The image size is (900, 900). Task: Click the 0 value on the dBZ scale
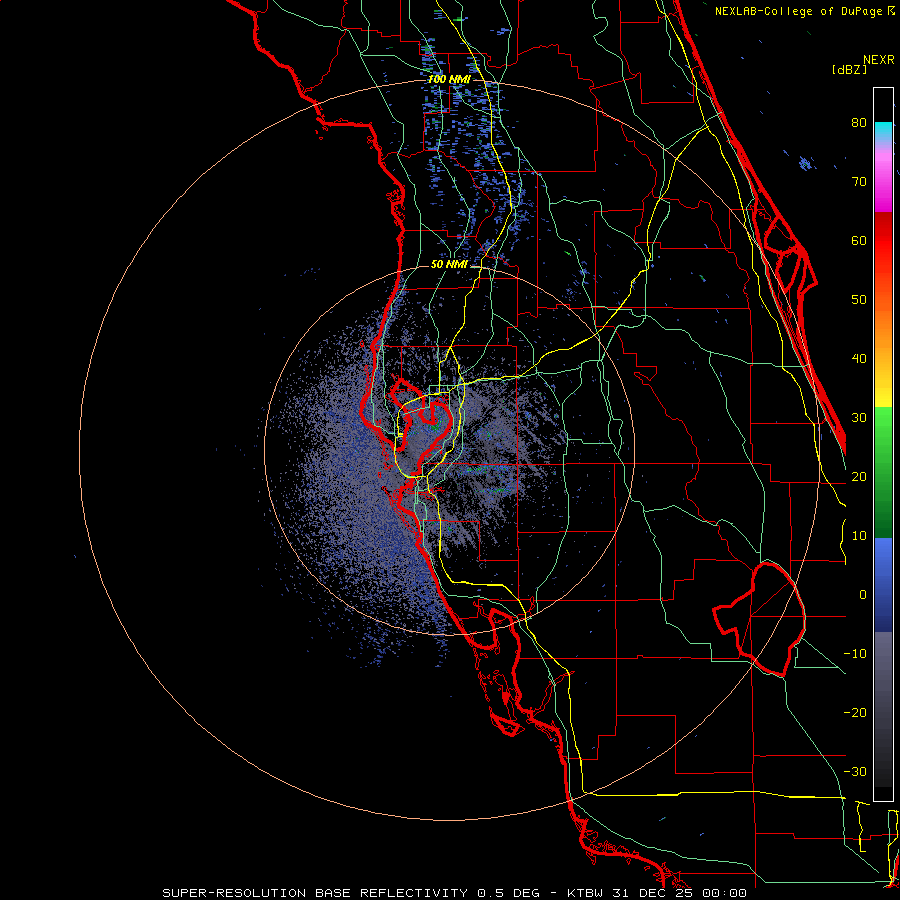click(863, 595)
